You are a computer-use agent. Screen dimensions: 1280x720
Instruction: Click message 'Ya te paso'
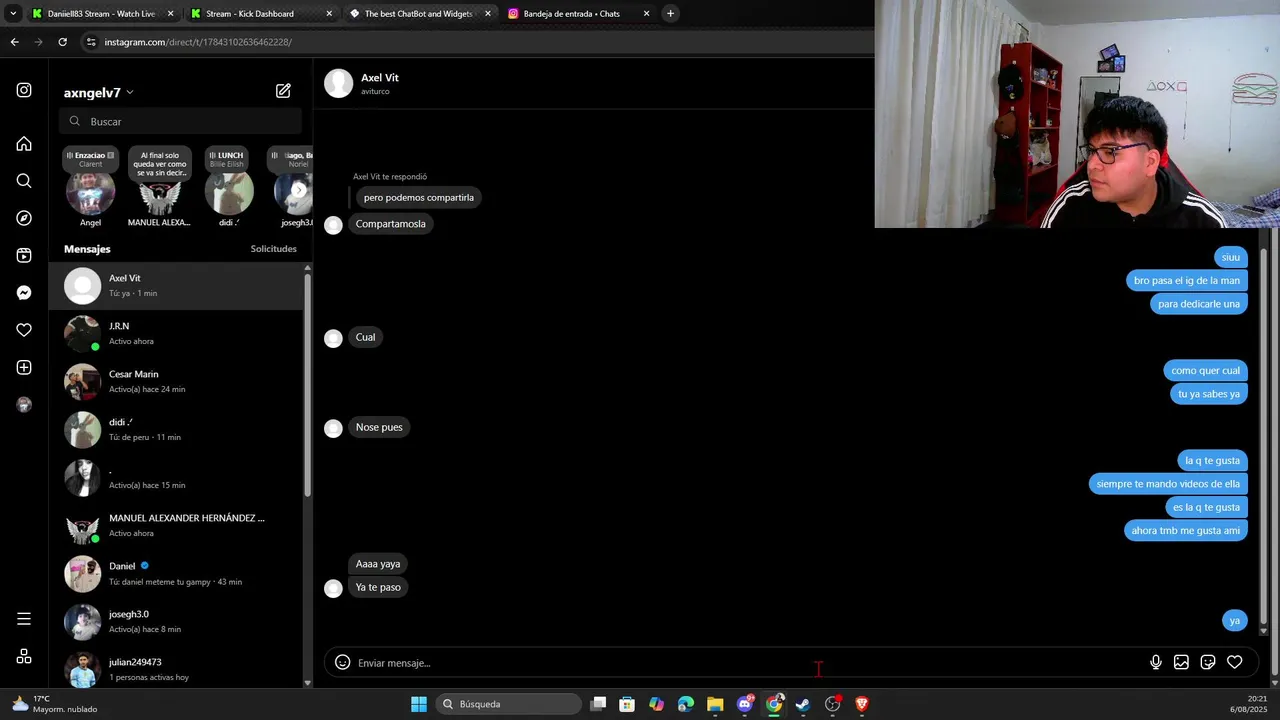pos(378,587)
